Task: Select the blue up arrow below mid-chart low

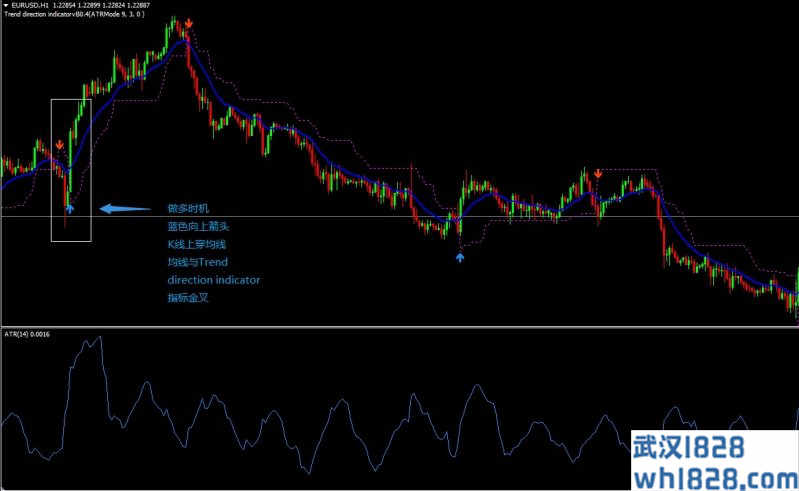Action: click(x=460, y=258)
